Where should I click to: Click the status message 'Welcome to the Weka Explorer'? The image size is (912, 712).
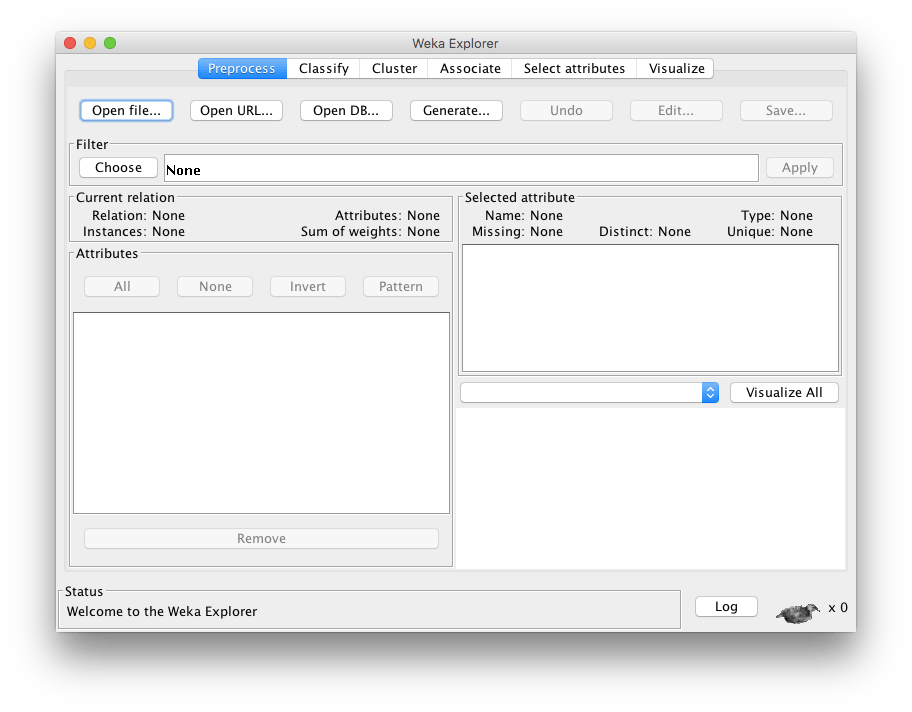162,611
